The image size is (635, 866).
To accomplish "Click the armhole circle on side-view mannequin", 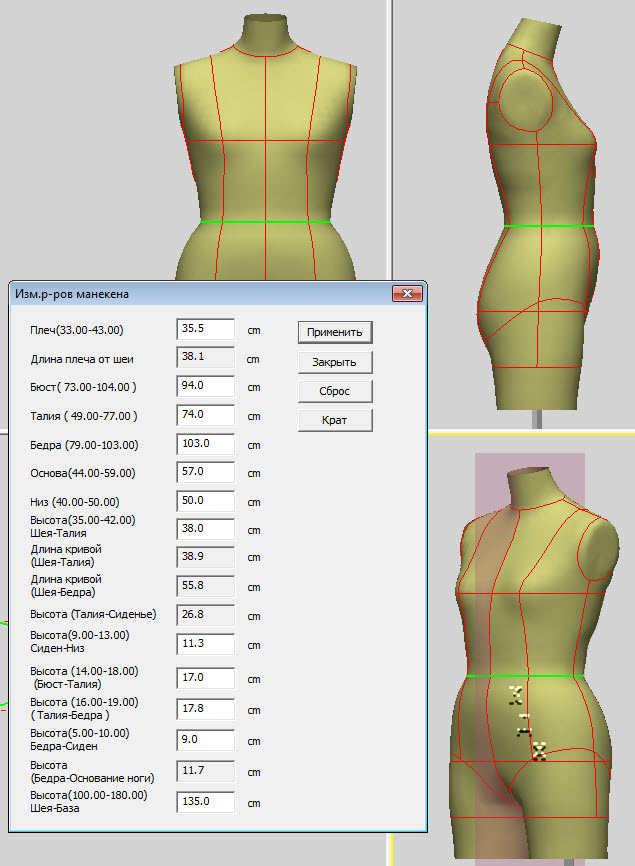I will 526,102.
